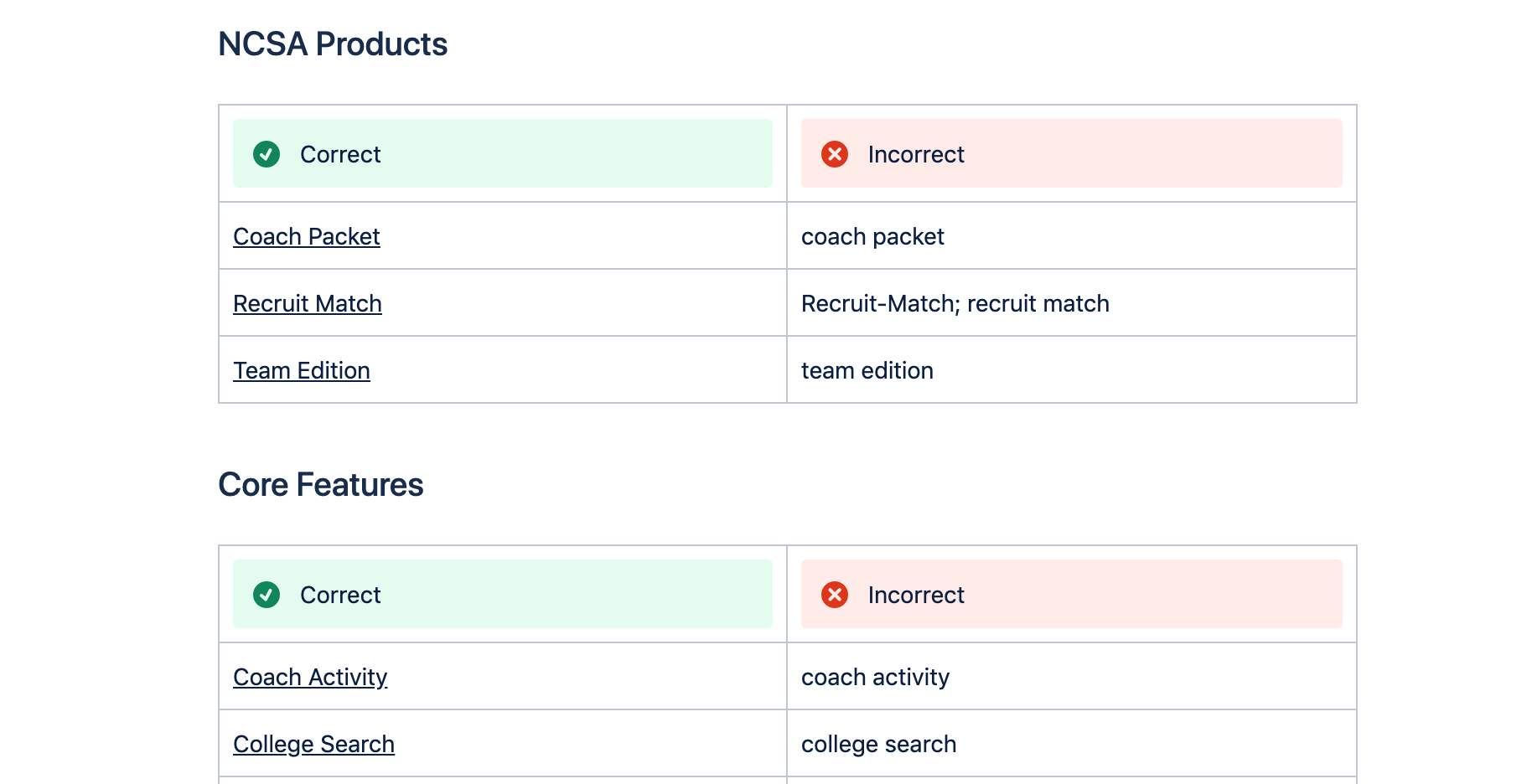Click 'Recruit-Match; recruit match' cell text

(955, 304)
